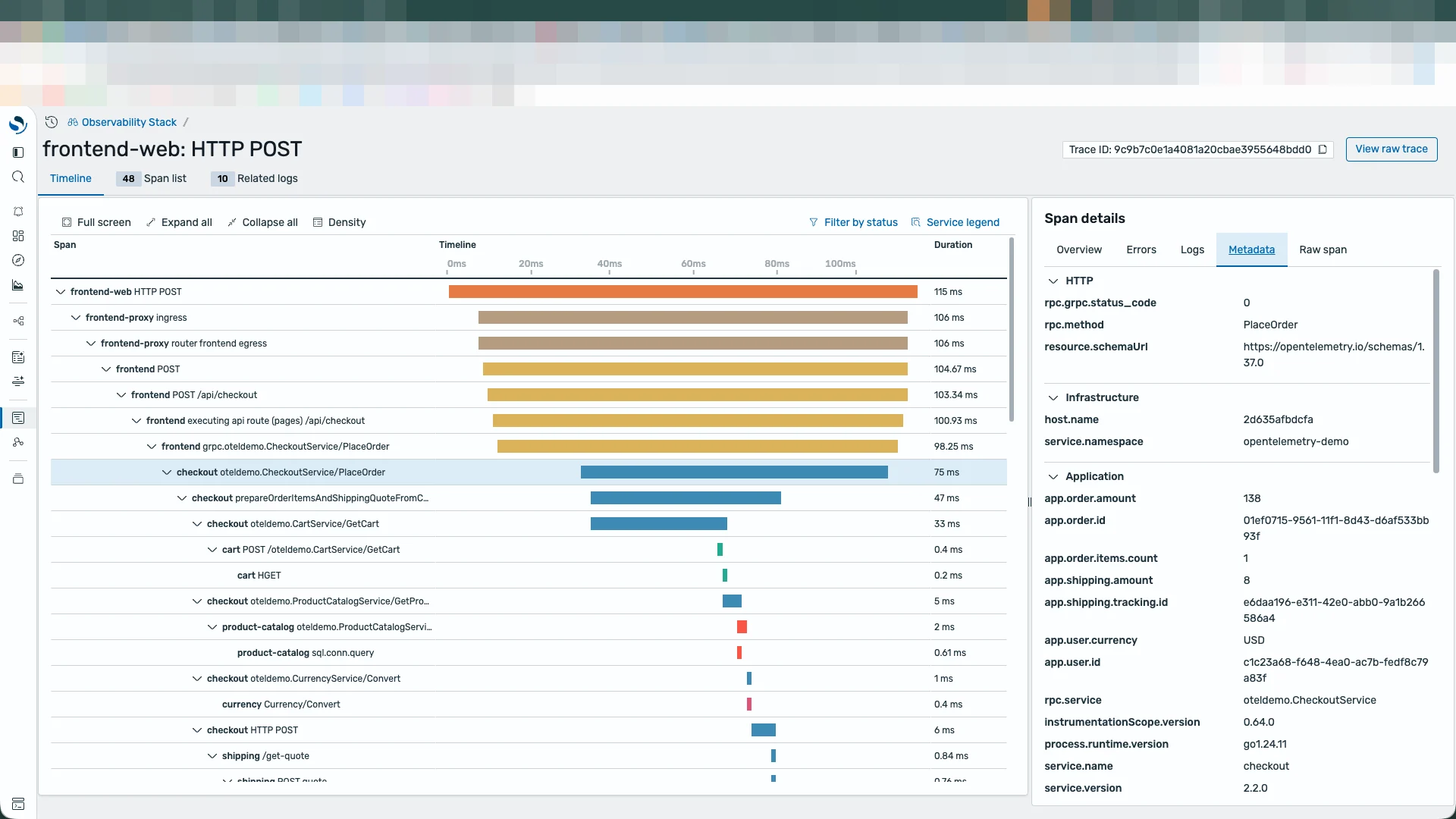
Task: Open the area chart icon in the sidebar
Action: tap(18, 285)
